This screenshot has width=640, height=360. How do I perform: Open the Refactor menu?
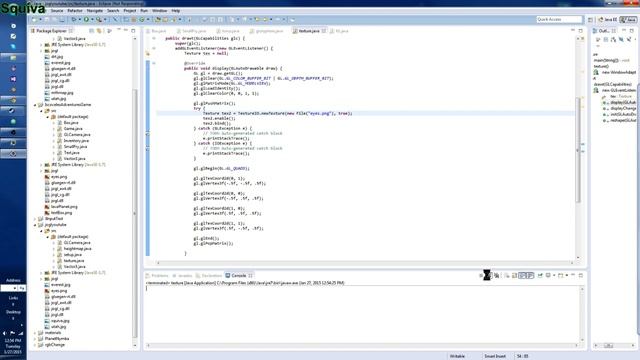pos(75,11)
